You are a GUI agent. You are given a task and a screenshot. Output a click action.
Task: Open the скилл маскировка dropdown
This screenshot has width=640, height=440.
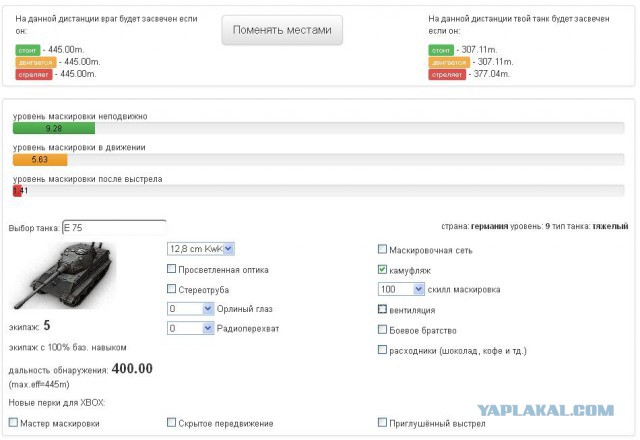tap(401, 289)
